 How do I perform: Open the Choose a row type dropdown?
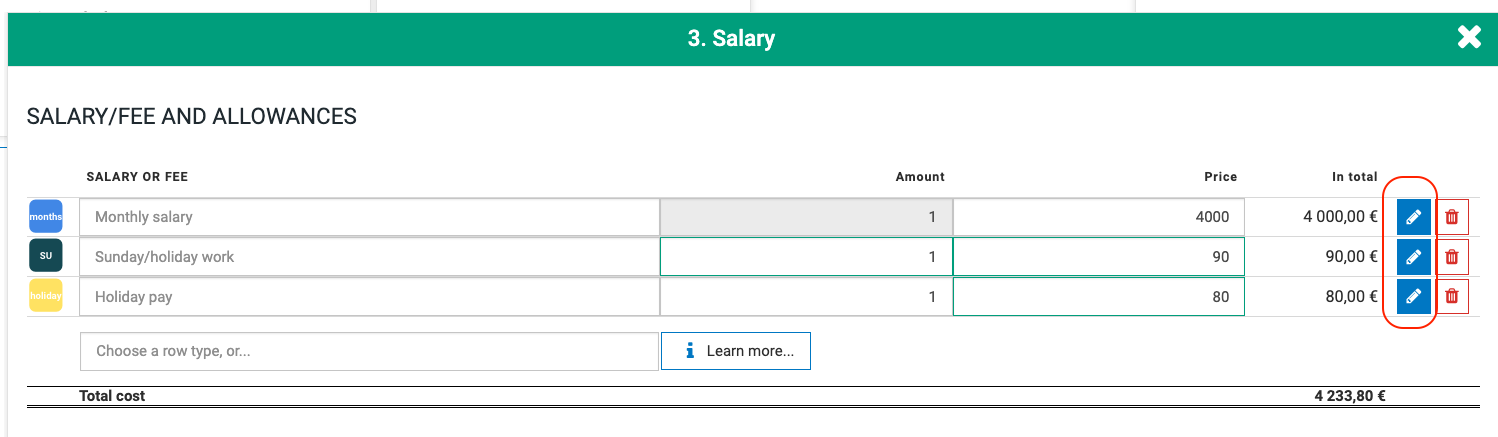click(x=369, y=351)
